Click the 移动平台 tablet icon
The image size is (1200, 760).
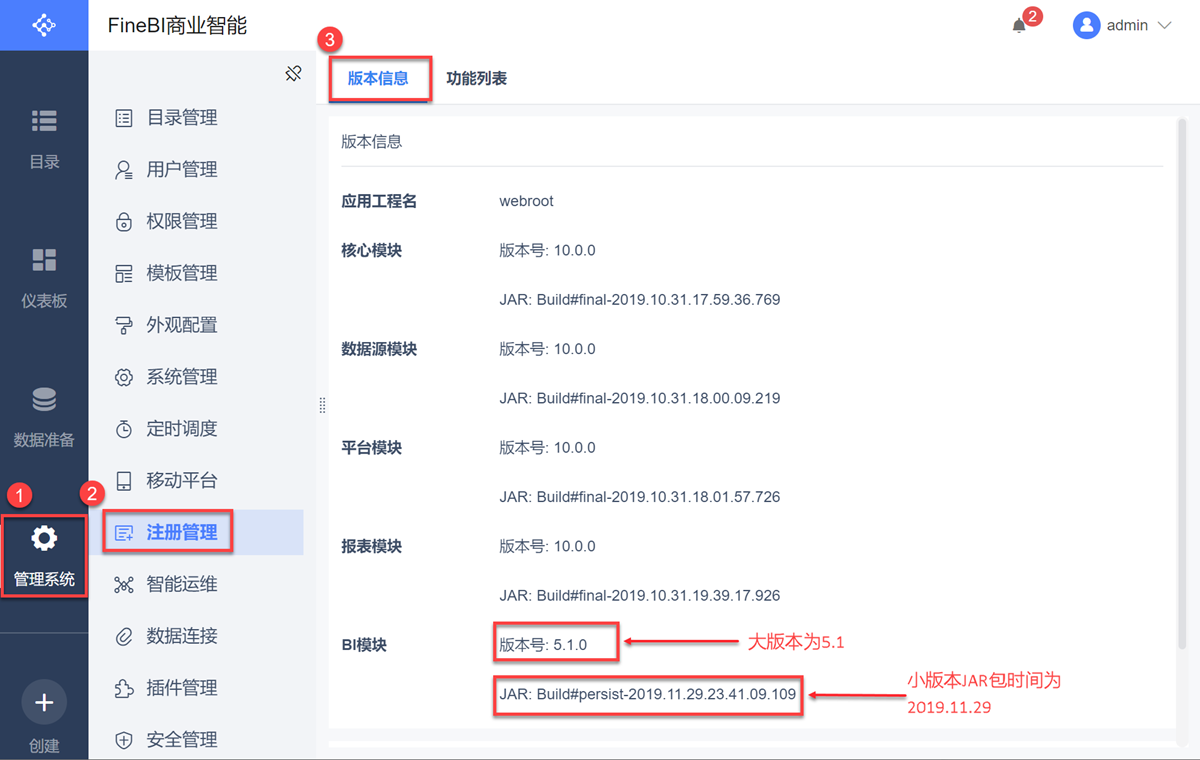pyautogui.click(x=124, y=481)
